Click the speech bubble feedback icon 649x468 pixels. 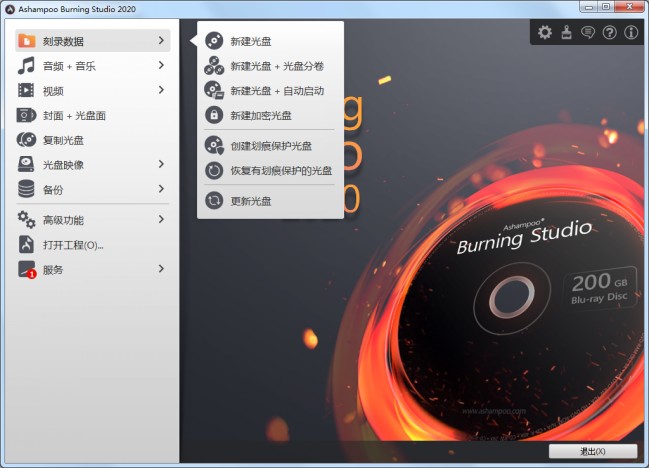coord(588,32)
